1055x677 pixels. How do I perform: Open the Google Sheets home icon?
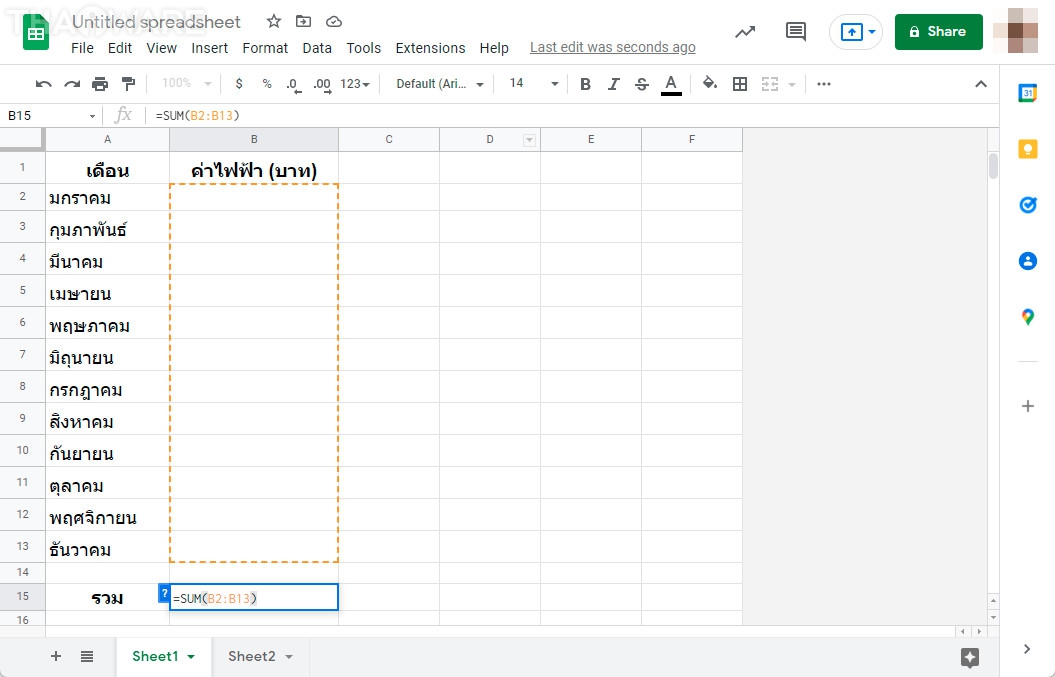pyautogui.click(x=36, y=32)
